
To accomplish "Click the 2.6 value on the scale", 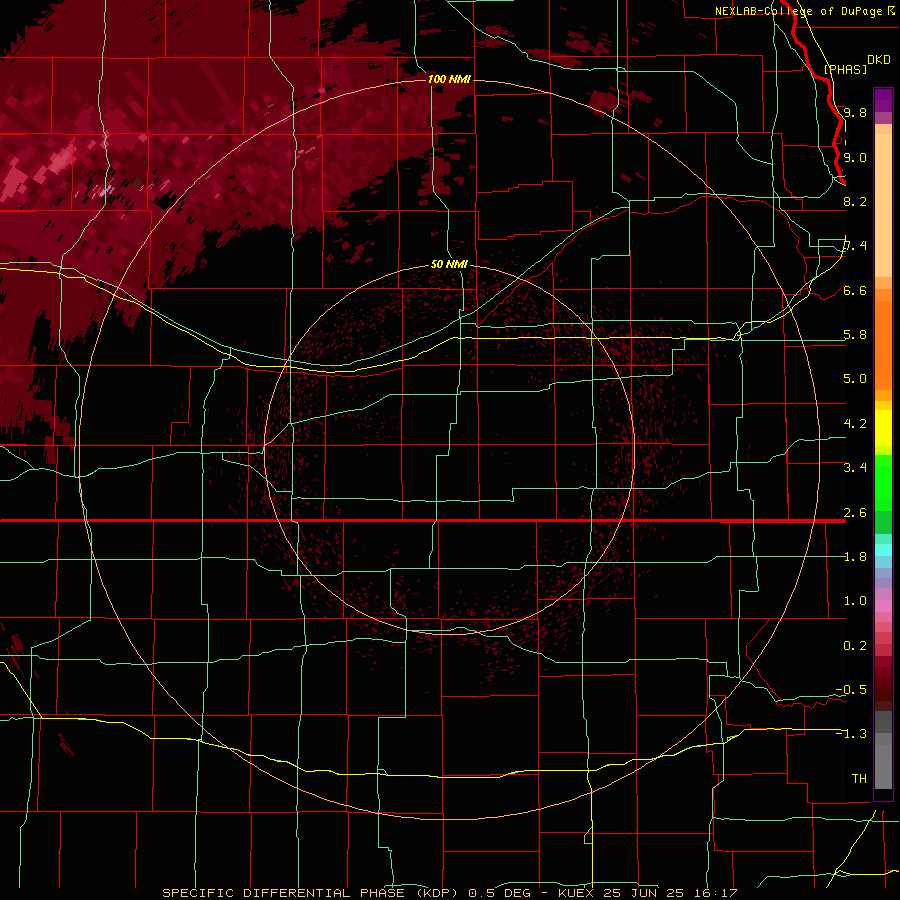I will pos(855,513).
